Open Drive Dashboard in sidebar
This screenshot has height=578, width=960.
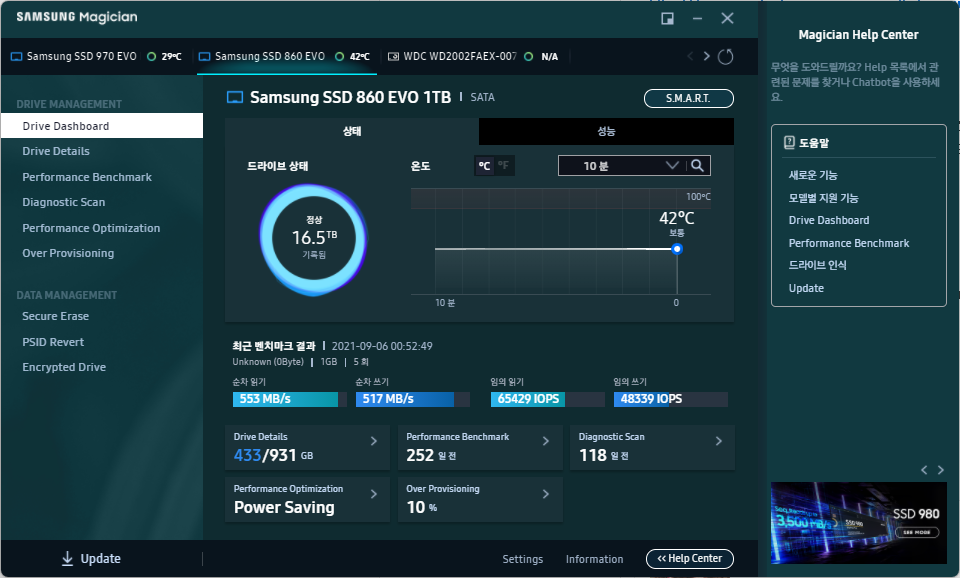click(x=102, y=126)
